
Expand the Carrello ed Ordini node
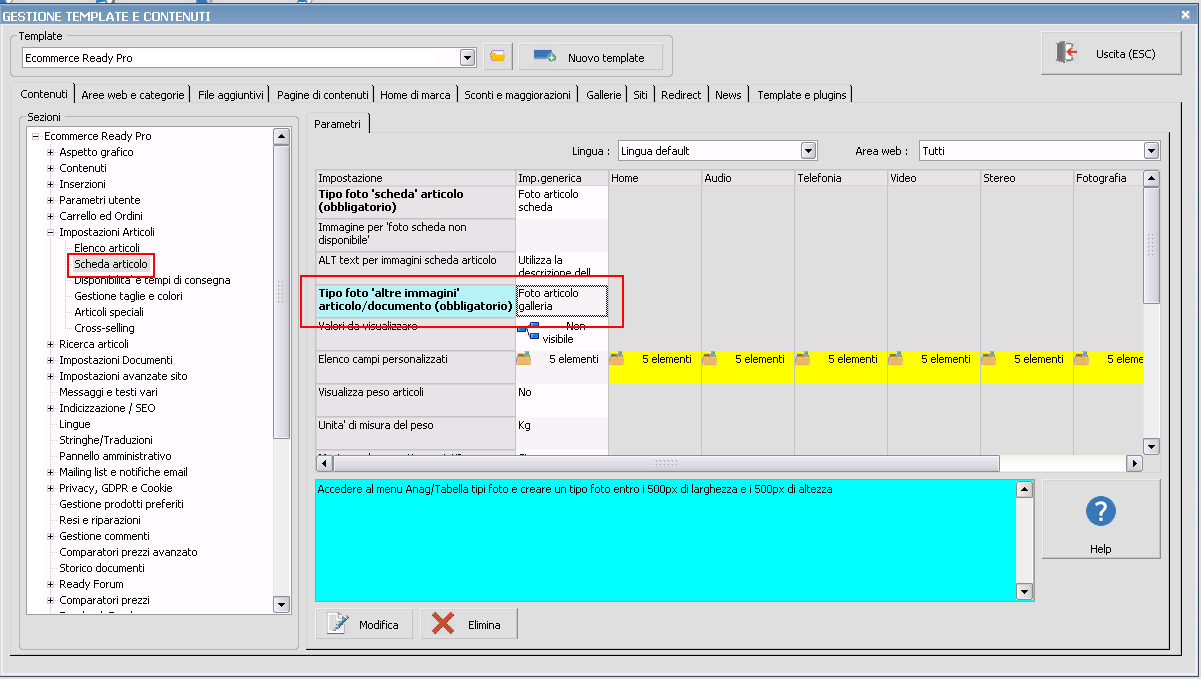[50, 216]
